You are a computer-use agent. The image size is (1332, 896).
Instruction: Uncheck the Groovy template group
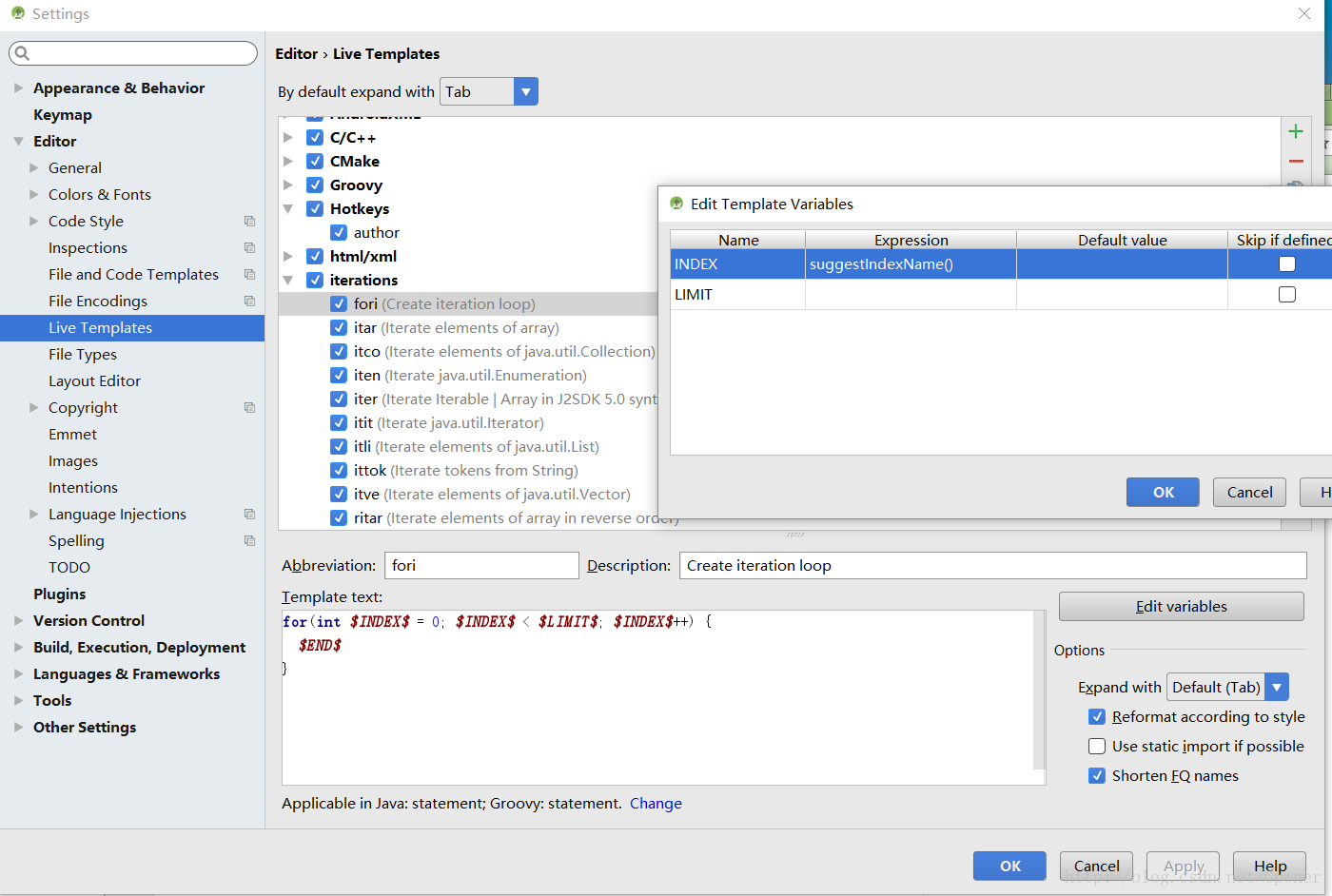pyautogui.click(x=315, y=185)
